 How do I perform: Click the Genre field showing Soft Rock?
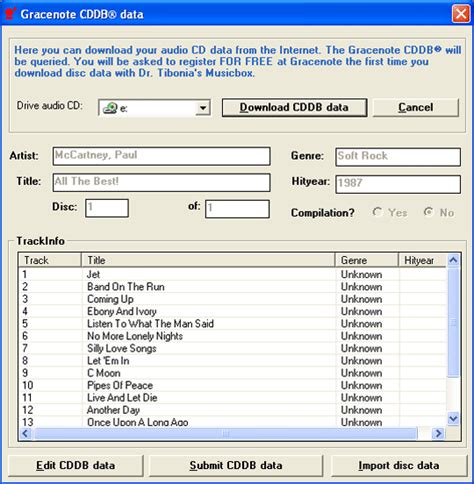pos(398,157)
